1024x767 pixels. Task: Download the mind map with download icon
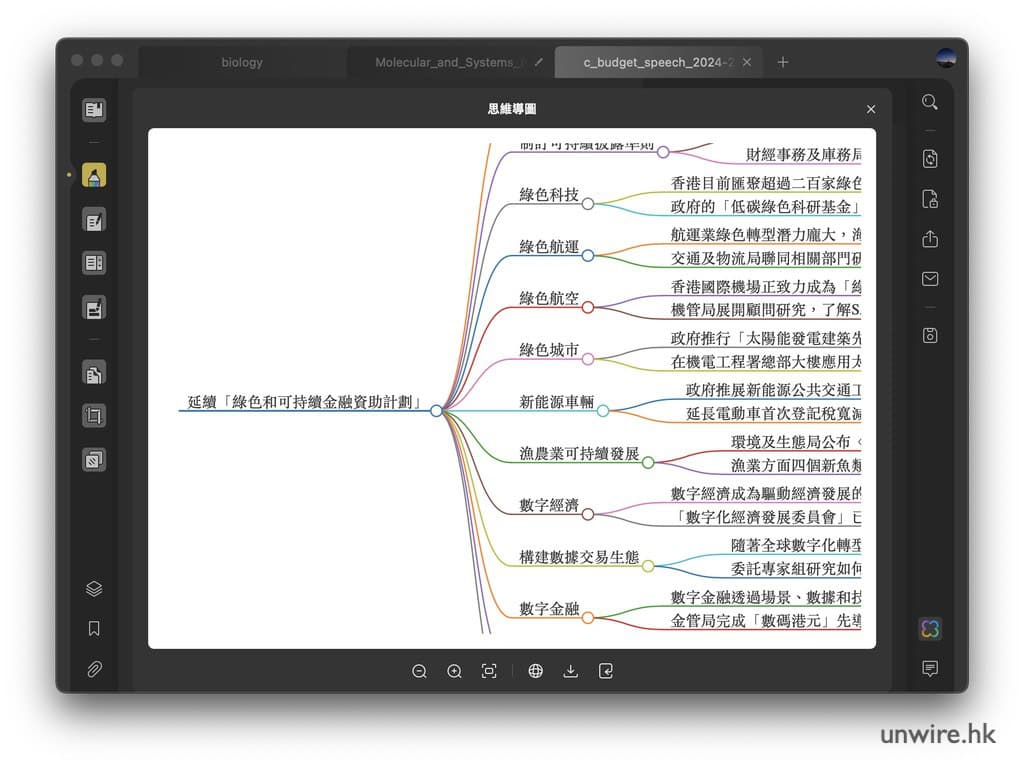pyautogui.click(x=571, y=672)
